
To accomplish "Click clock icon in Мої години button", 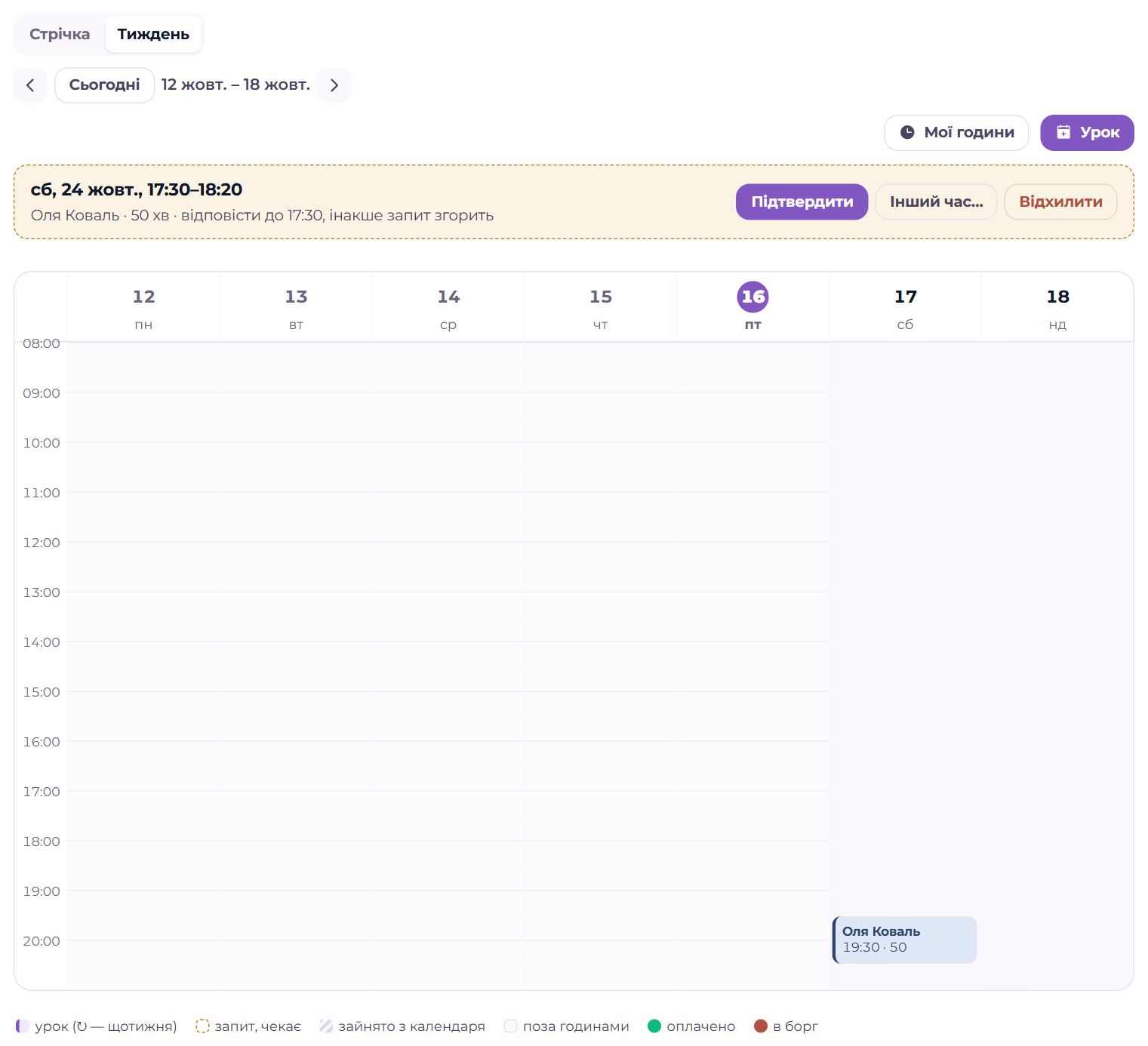I will 907,133.
